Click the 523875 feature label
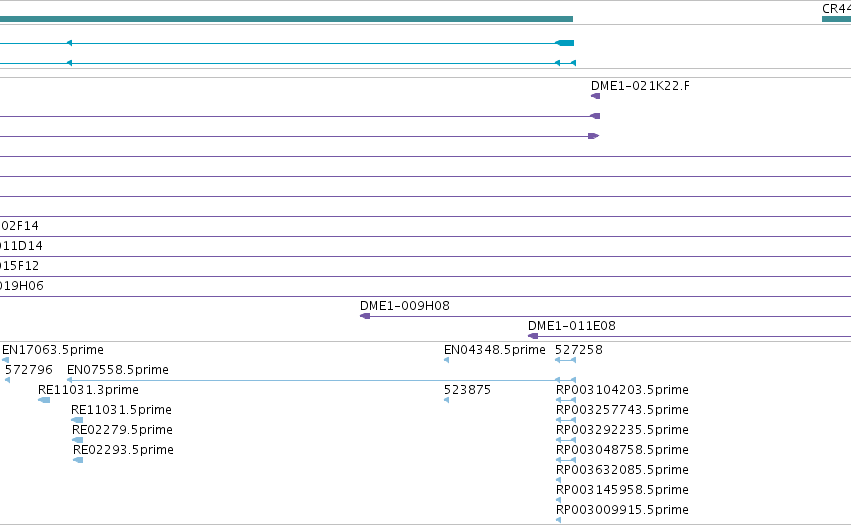The width and height of the screenshot is (851, 525). click(467, 390)
